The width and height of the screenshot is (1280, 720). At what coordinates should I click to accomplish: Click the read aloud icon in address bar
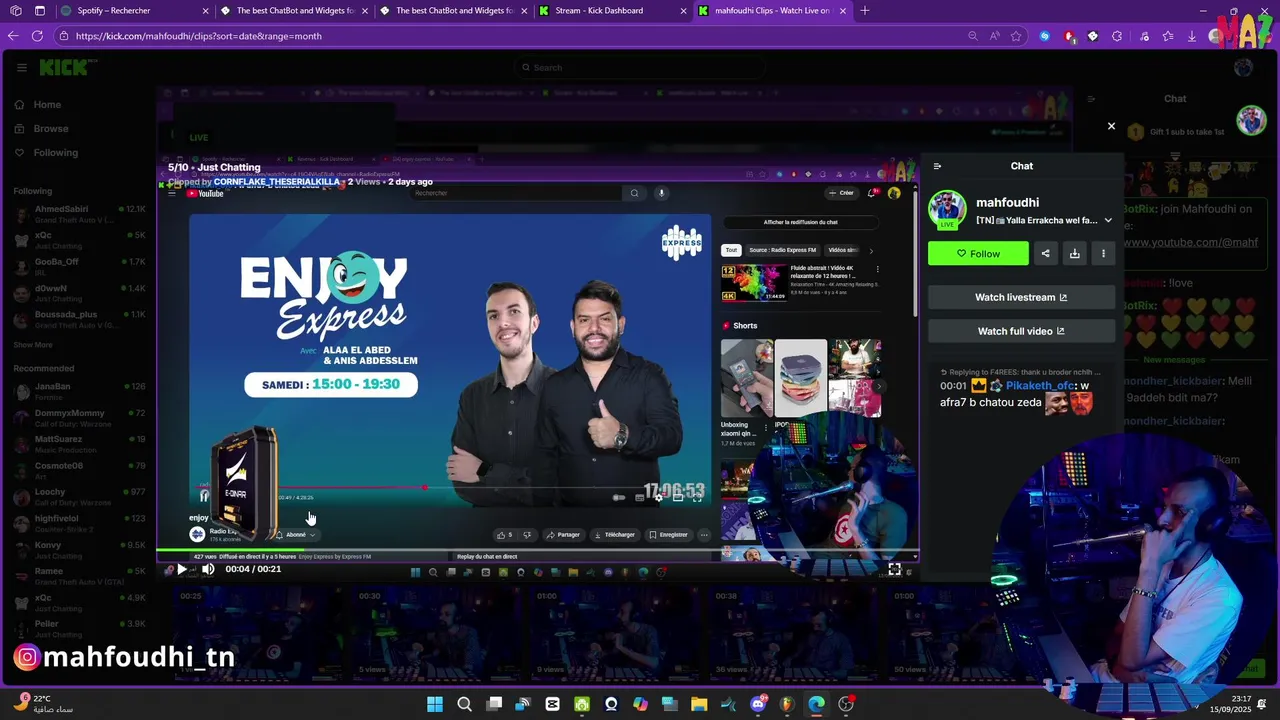(994, 36)
